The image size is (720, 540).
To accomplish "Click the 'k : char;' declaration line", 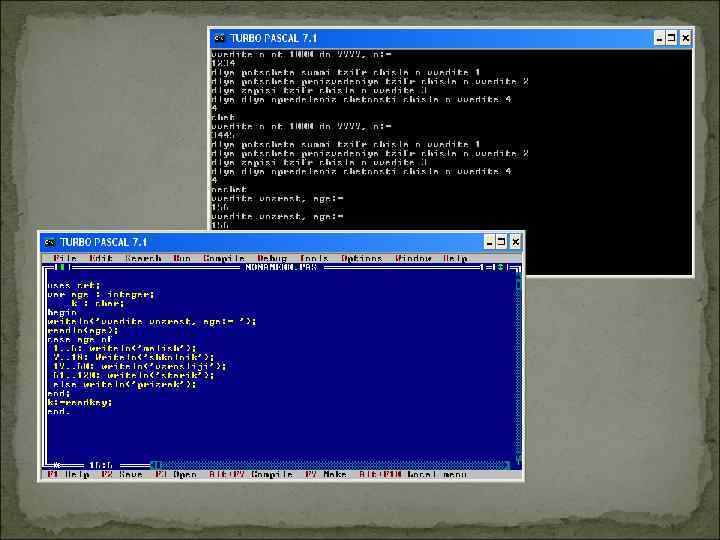I will (x=97, y=304).
